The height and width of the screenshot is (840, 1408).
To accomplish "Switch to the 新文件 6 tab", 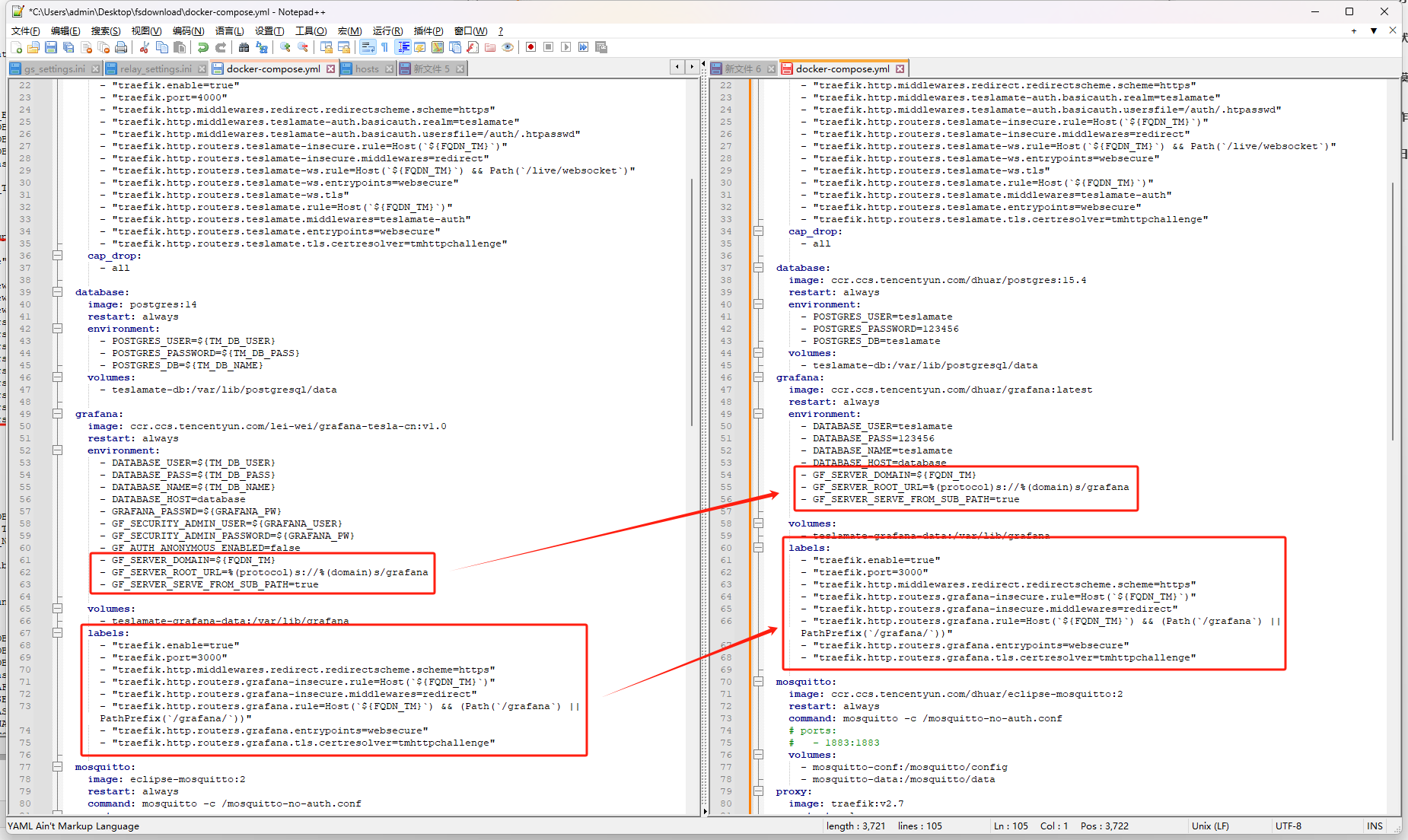I will (x=742, y=68).
